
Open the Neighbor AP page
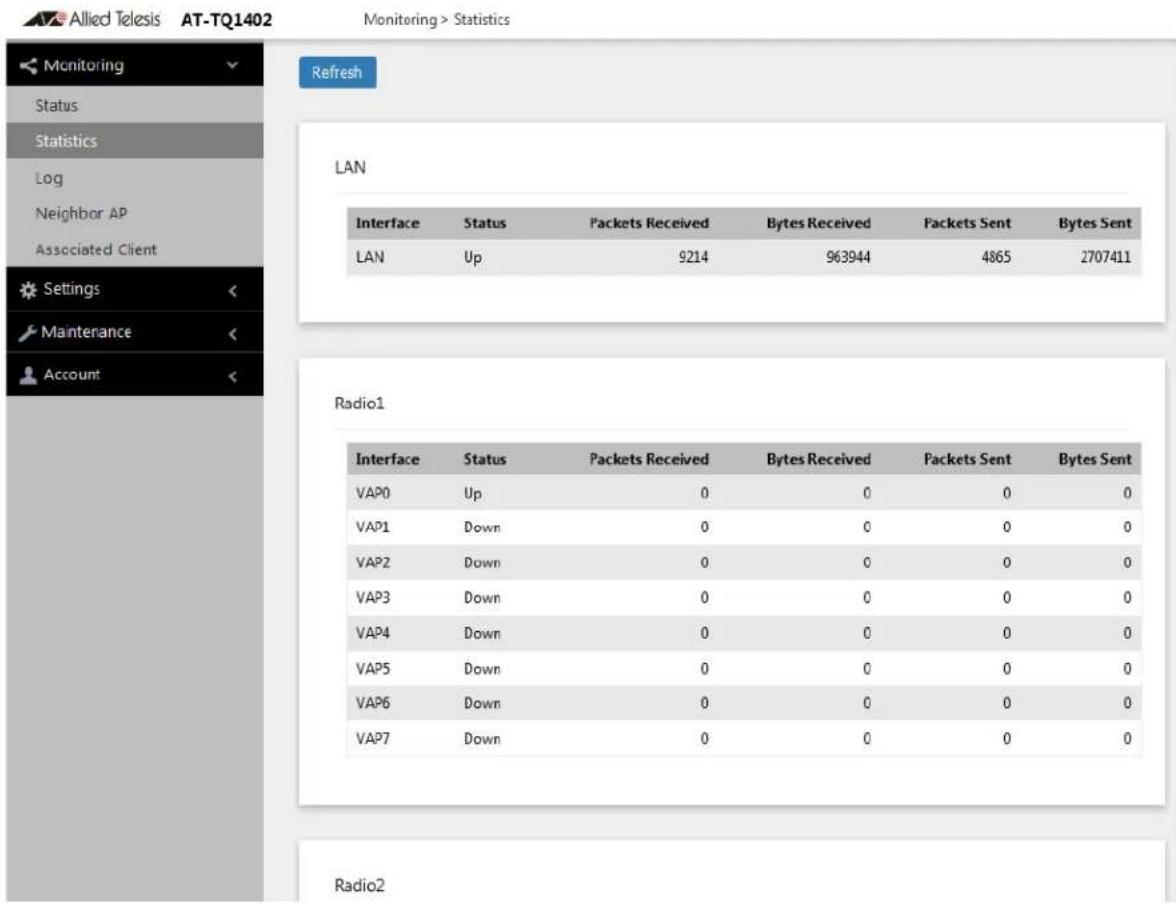[x=135, y=213]
